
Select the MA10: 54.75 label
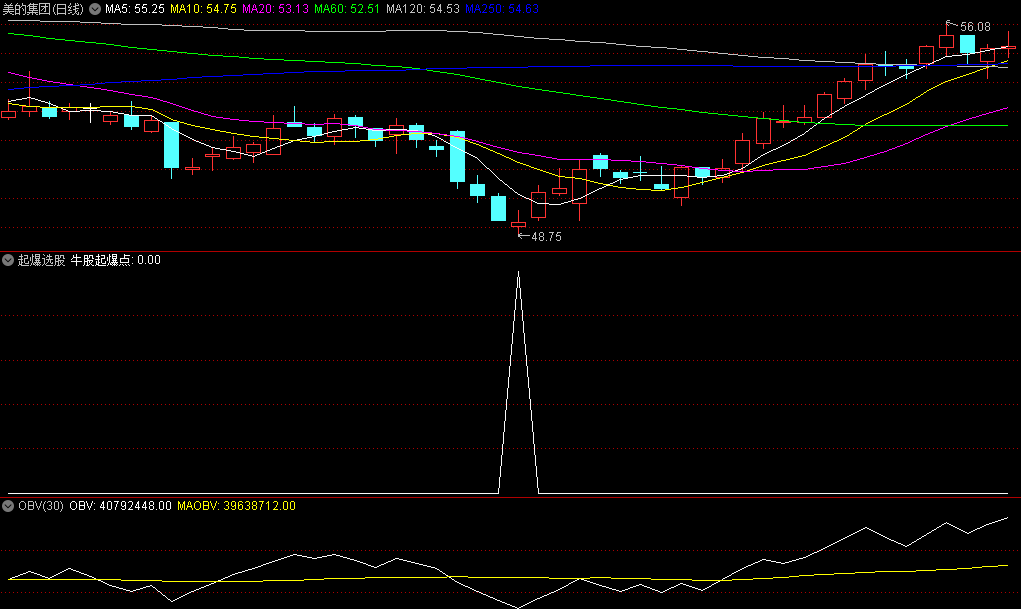click(203, 9)
